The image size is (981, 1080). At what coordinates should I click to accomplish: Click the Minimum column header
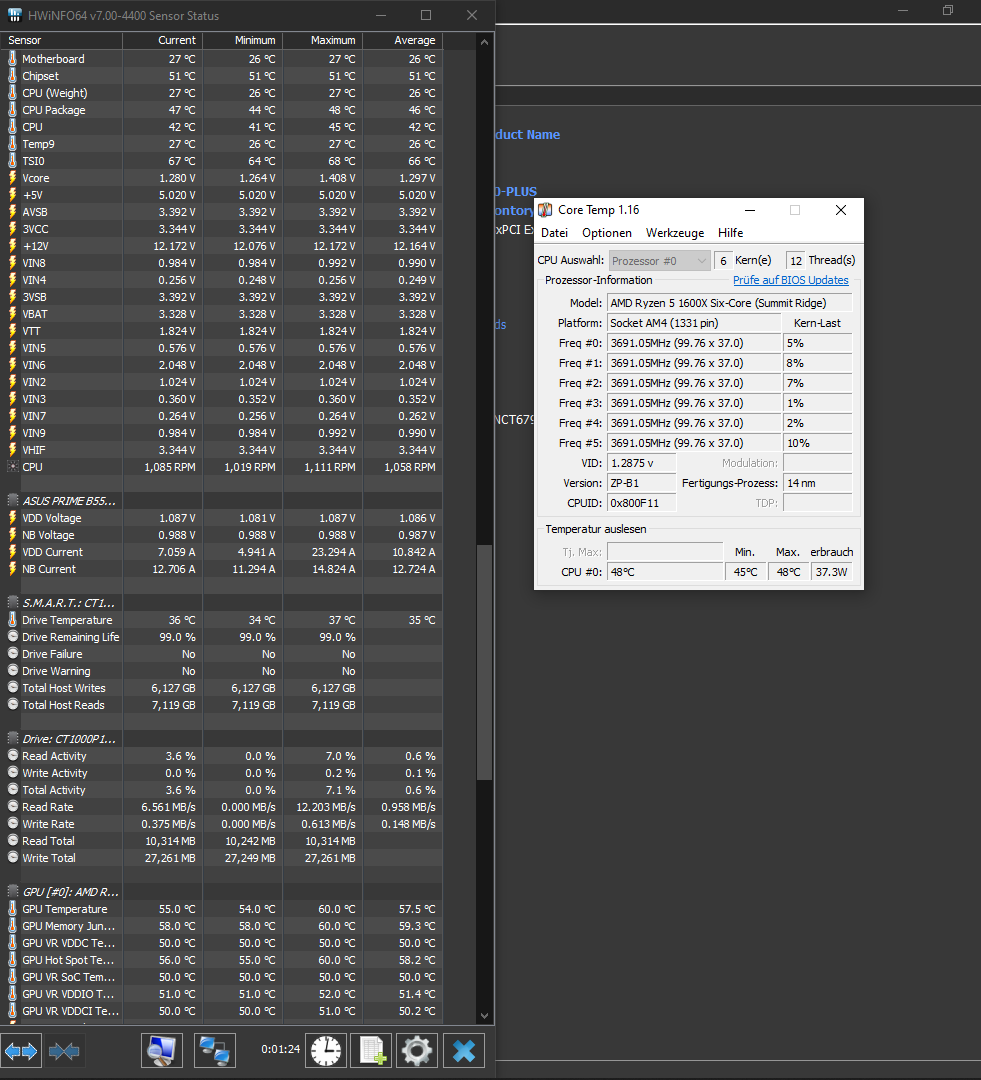pos(242,41)
